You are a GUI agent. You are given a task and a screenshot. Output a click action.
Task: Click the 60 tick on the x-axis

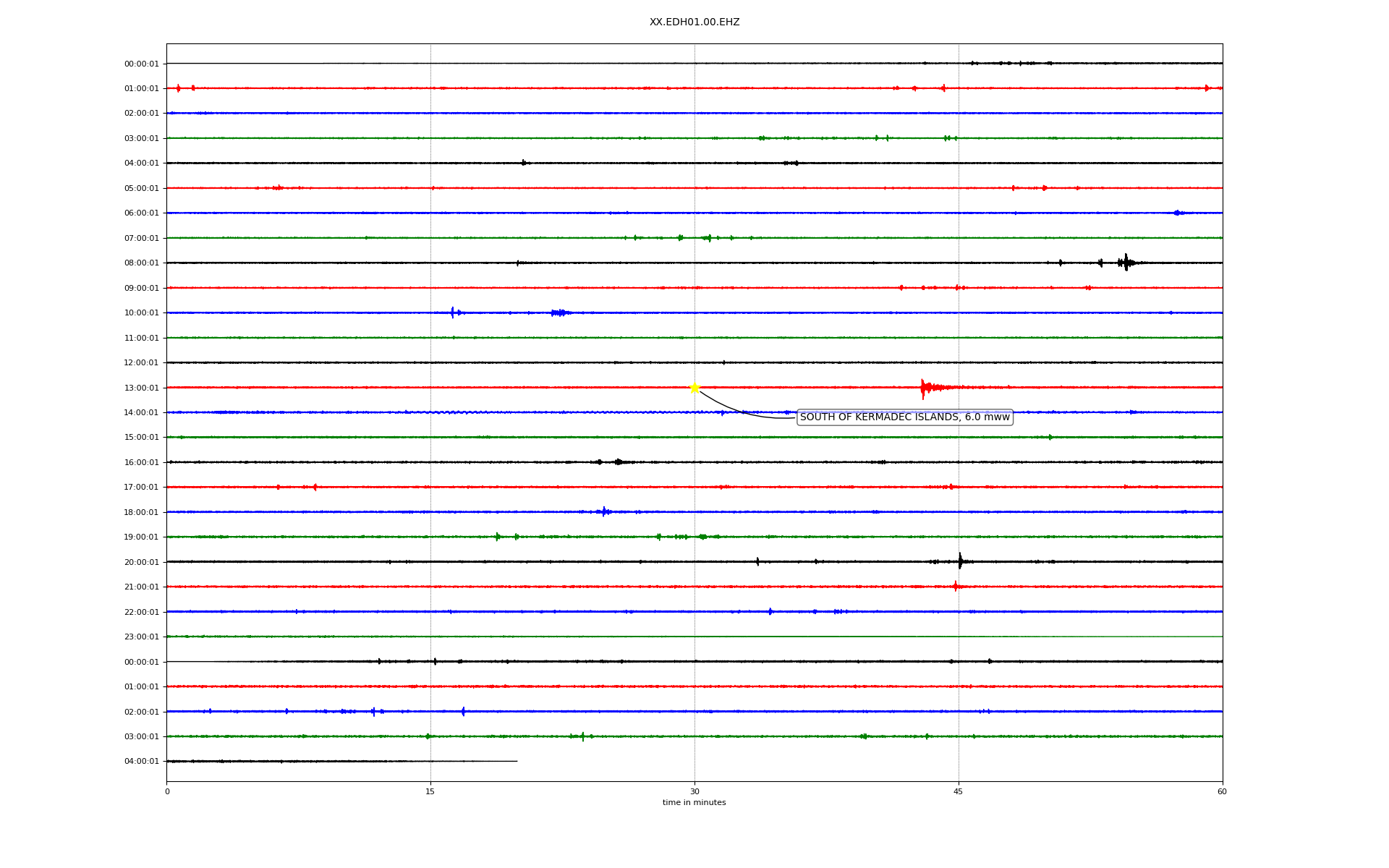pos(1222,792)
